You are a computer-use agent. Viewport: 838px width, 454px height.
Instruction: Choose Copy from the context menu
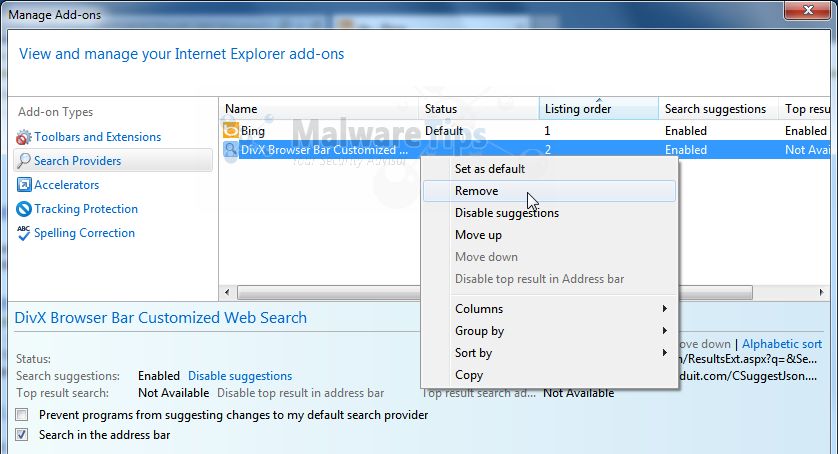[549, 375]
